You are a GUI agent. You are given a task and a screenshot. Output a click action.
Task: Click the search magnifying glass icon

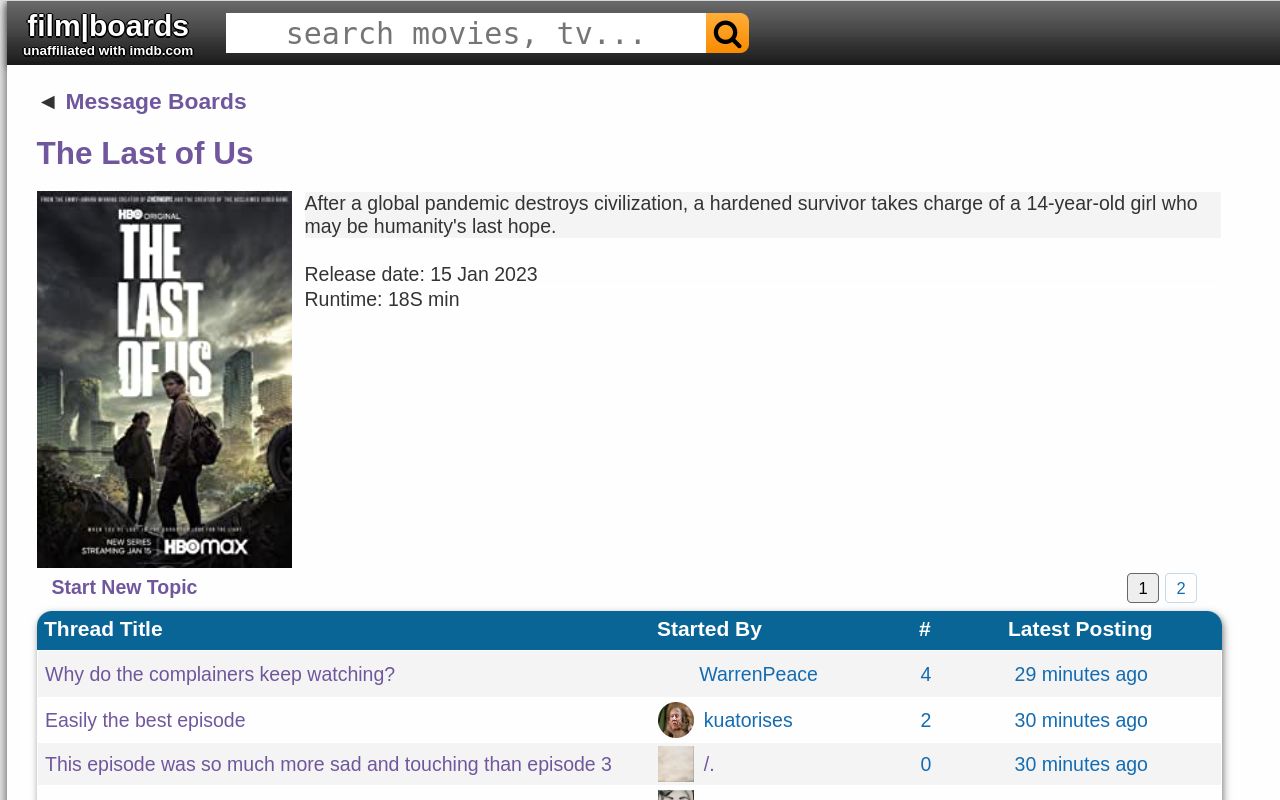[x=726, y=33]
